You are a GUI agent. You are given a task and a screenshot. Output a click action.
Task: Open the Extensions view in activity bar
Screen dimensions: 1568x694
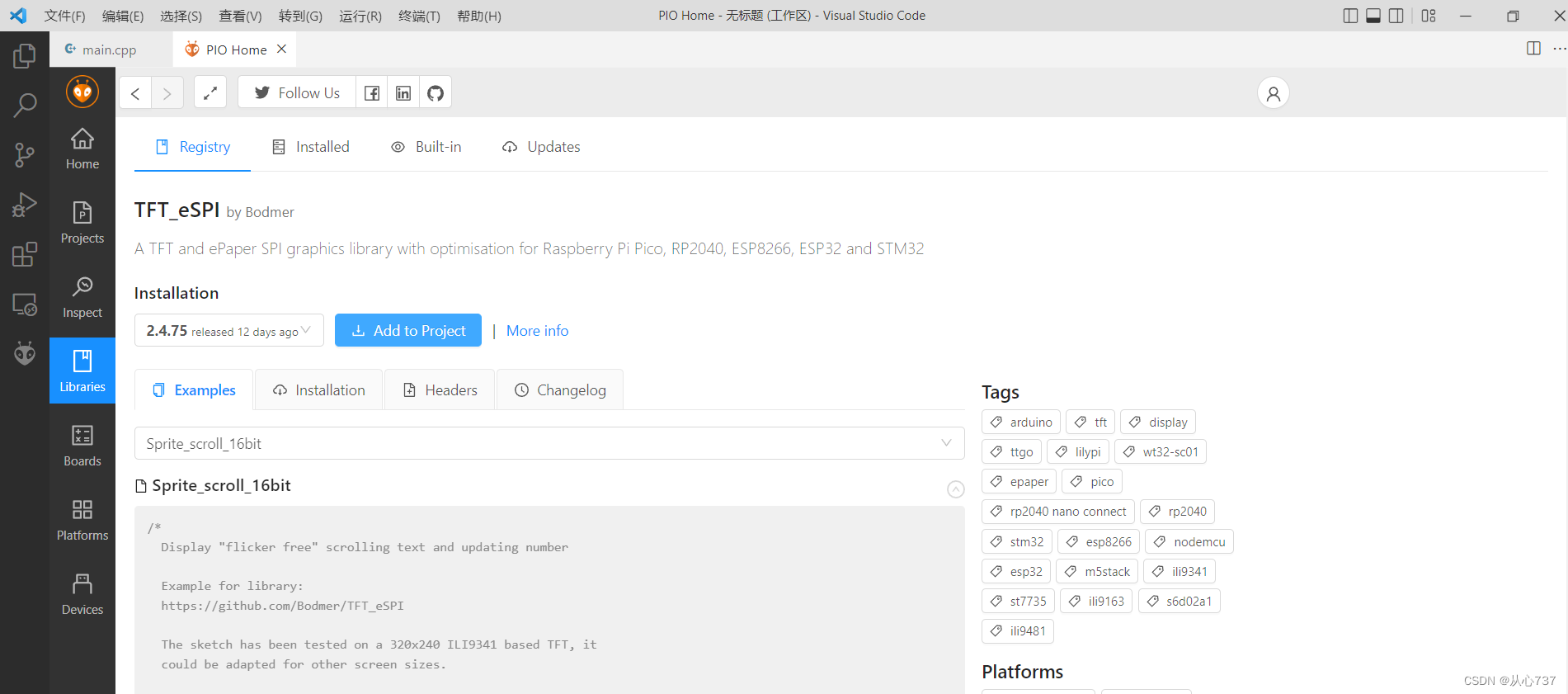(x=25, y=254)
